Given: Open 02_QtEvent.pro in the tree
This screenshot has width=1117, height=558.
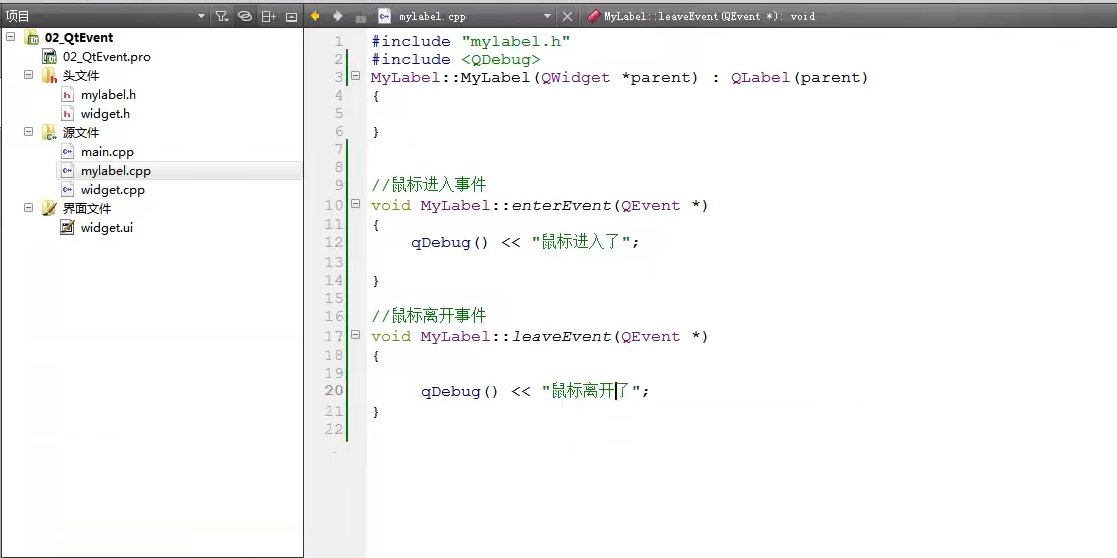Looking at the screenshot, I should pyautogui.click(x=107, y=57).
